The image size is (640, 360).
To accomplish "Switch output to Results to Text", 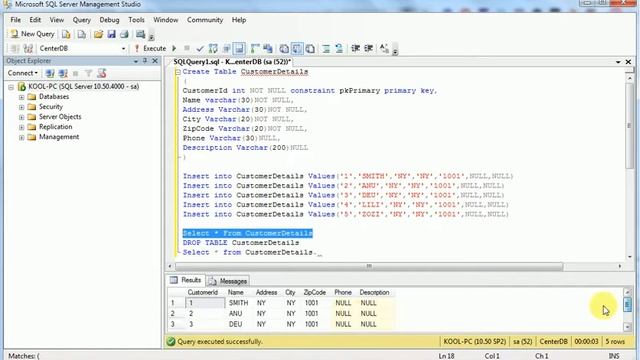I will pos(284,49).
